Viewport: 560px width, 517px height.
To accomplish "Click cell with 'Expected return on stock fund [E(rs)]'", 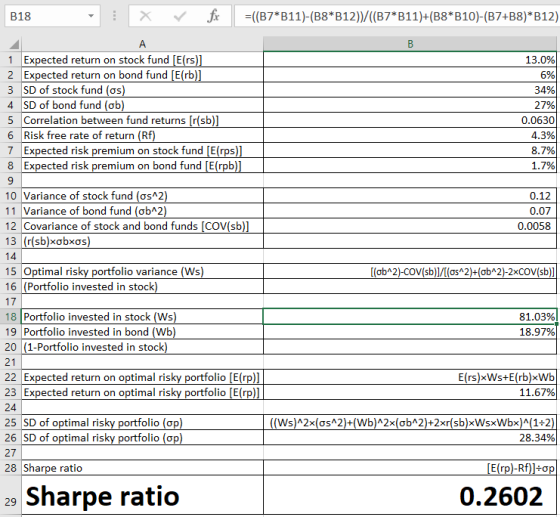I will pos(142,60).
